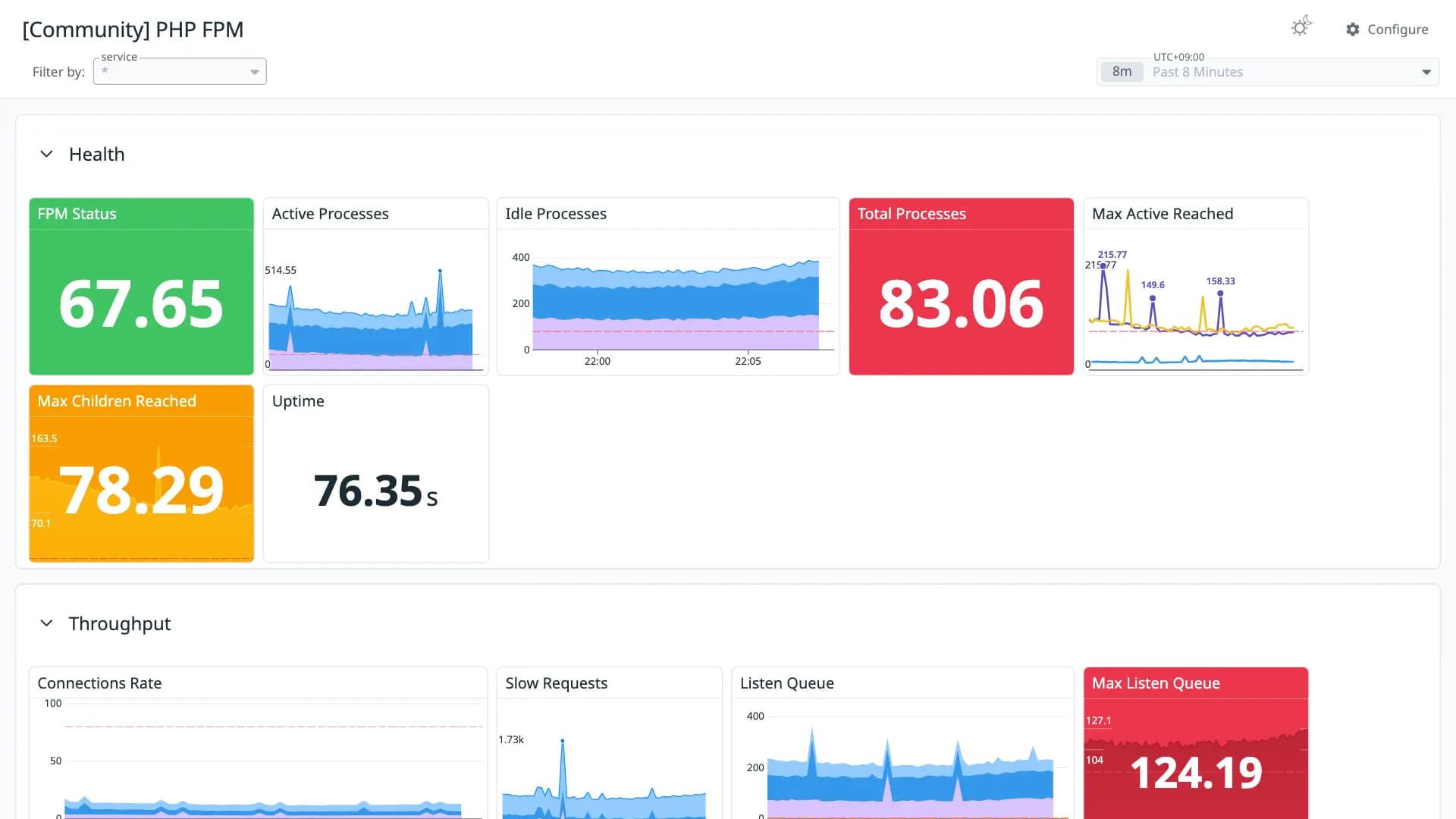Click the 1.73k peak label in Slow Requests
Viewport: 1456px width, 819px height.
[x=511, y=739]
